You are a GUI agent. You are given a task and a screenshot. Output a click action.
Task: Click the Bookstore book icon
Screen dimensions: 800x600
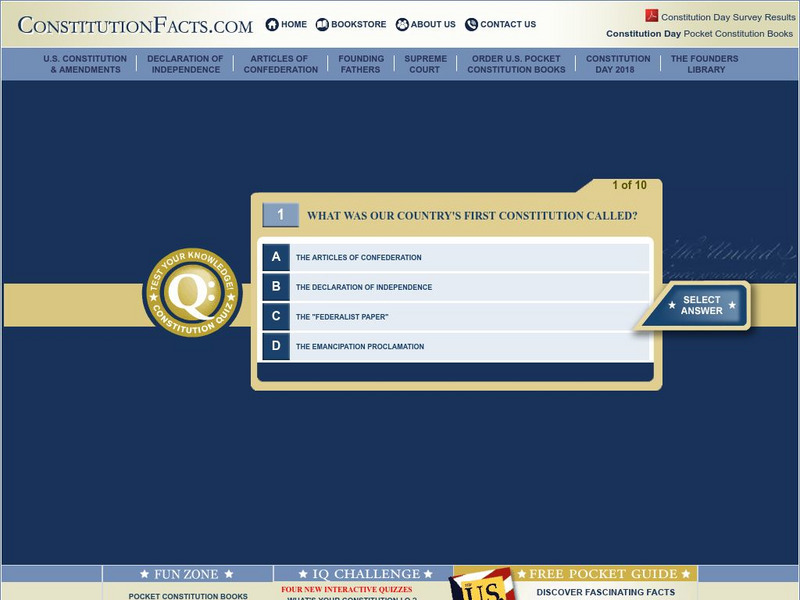322,24
